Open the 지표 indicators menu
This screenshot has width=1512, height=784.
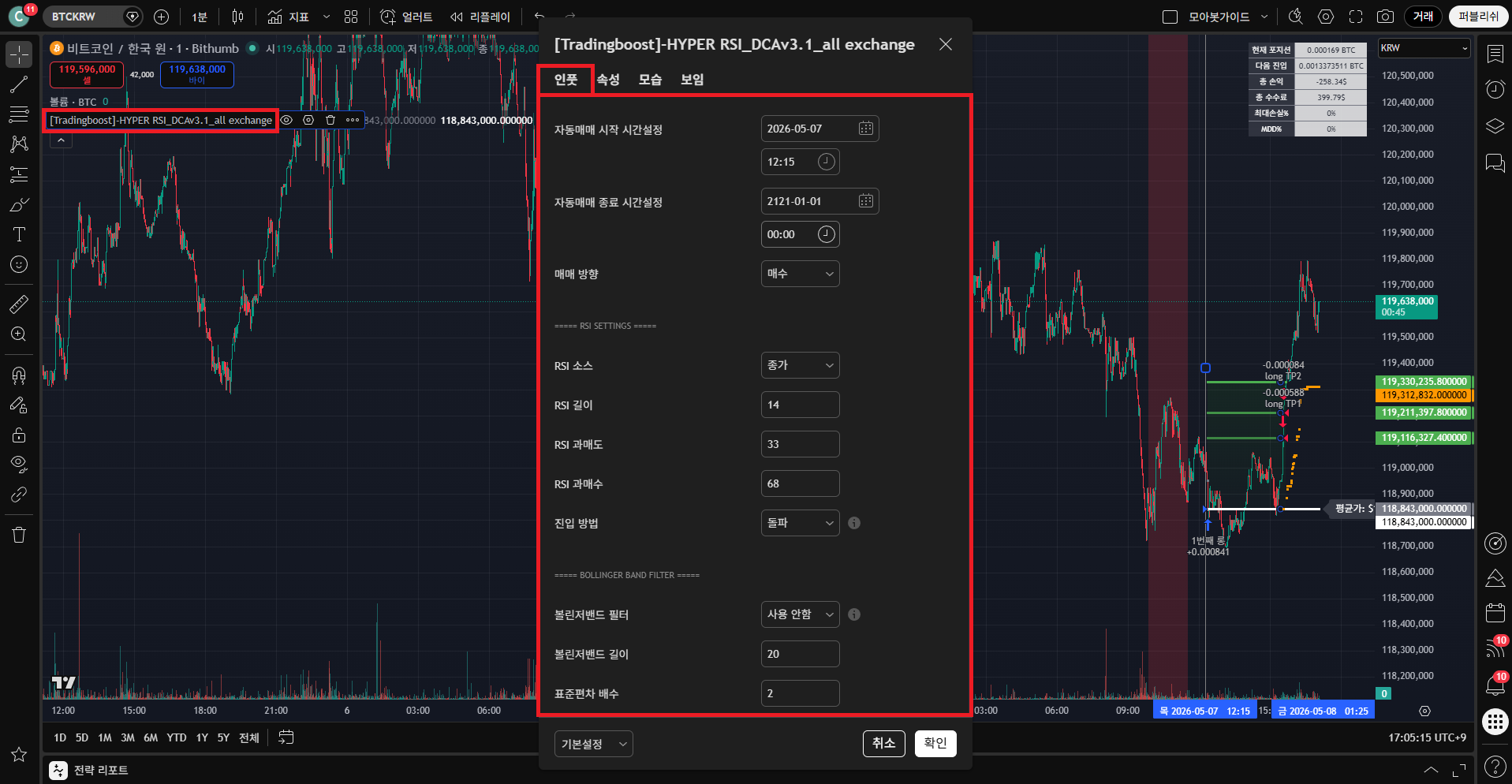tap(288, 17)
